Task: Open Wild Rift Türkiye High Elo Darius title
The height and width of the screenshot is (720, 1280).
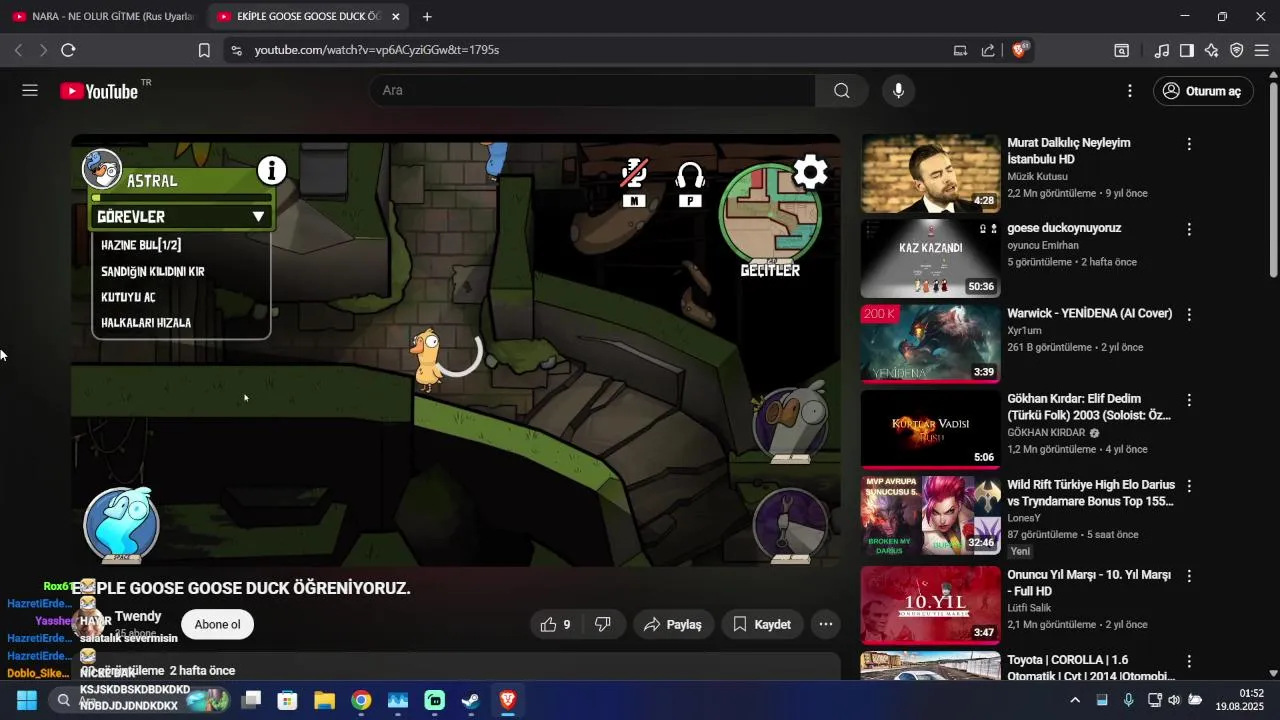Action: 1091,493
